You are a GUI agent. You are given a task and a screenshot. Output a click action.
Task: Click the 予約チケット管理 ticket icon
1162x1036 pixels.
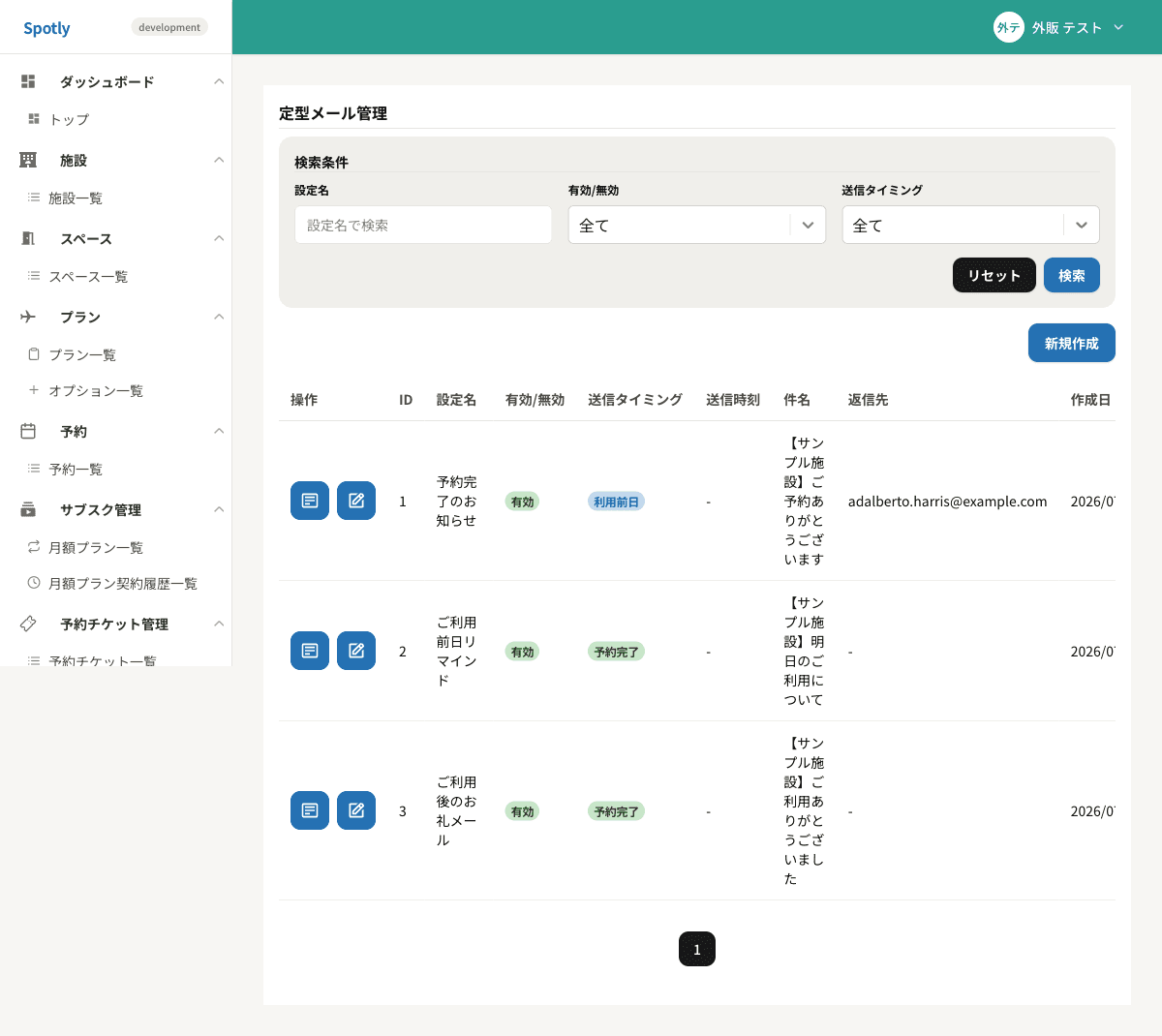[28, 624]
